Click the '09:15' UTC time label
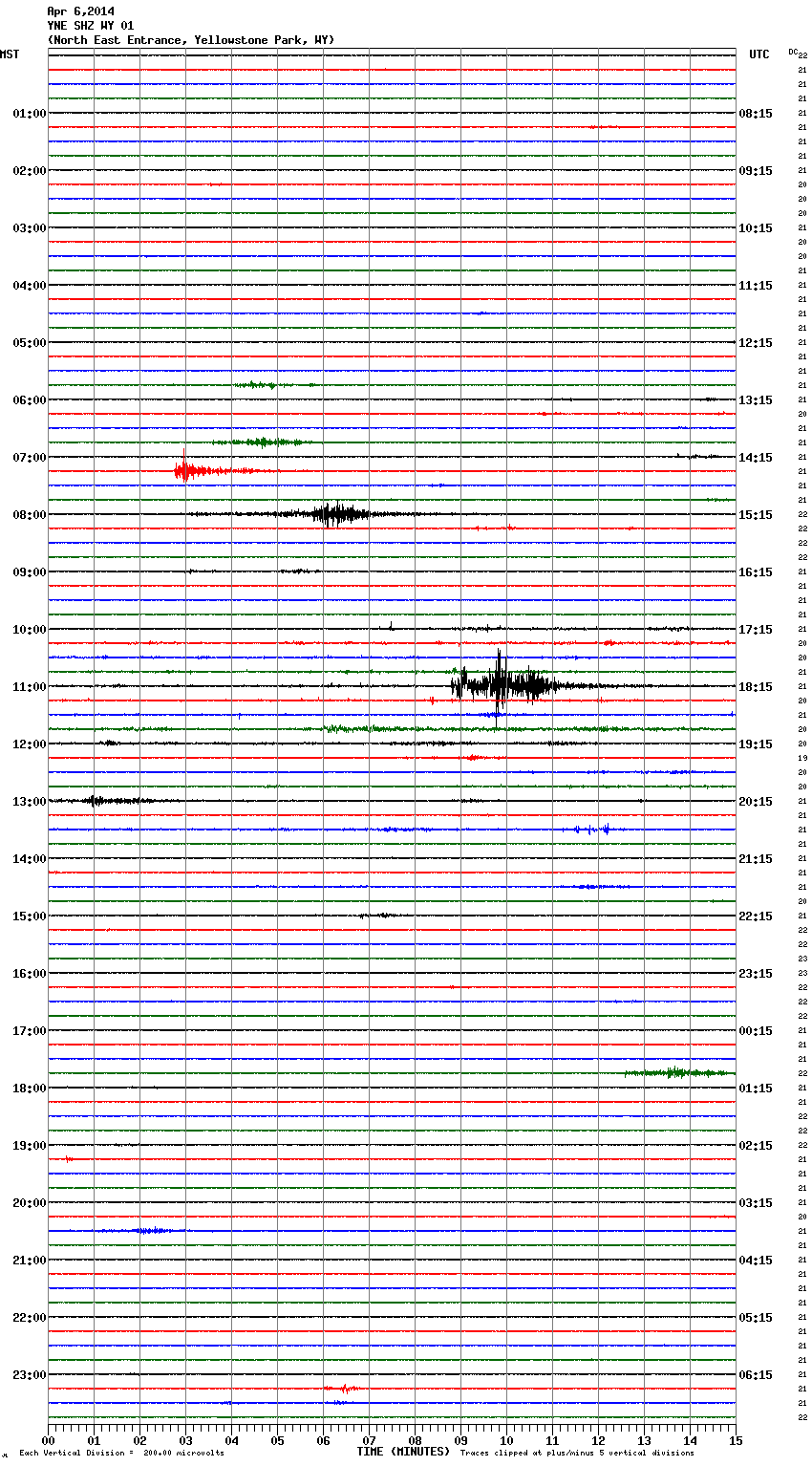The width and height of the screenshot is (812, 1466). [756, 171]
